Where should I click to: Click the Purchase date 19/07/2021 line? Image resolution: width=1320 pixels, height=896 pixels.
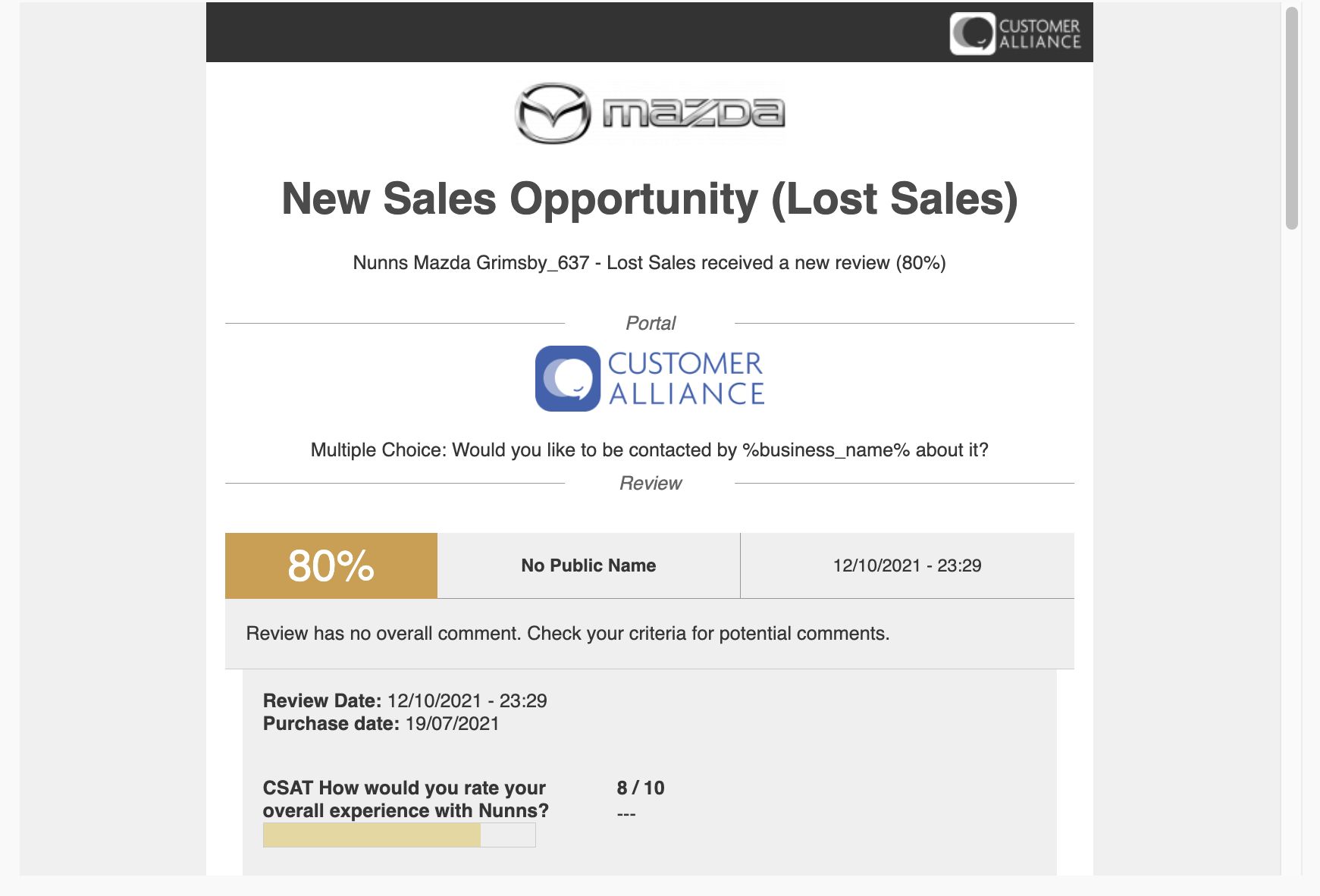[381, 723]
